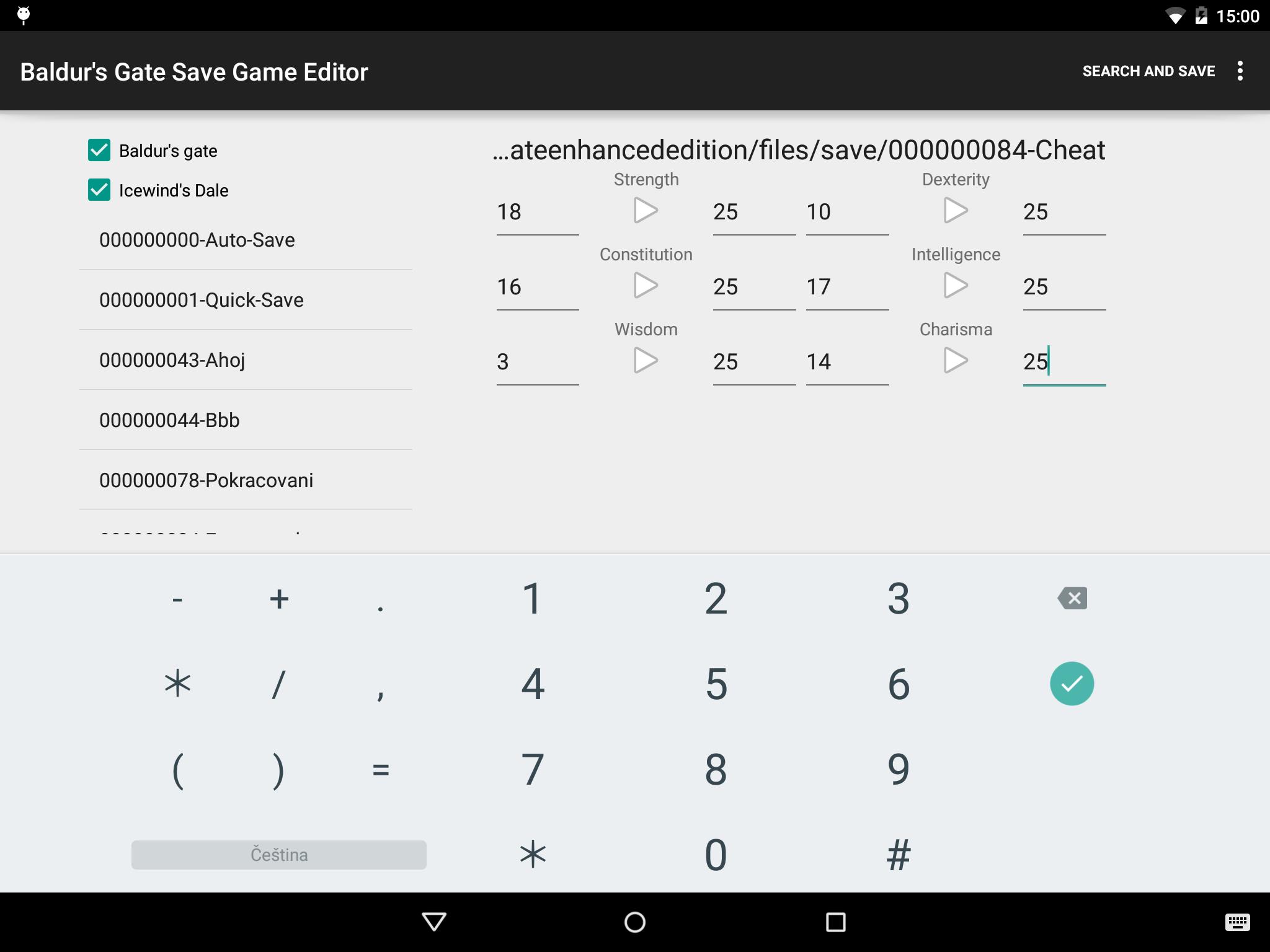The image size is (1270, 952).
Task: Tap the equals key on keypad
Action: [380, 770]
